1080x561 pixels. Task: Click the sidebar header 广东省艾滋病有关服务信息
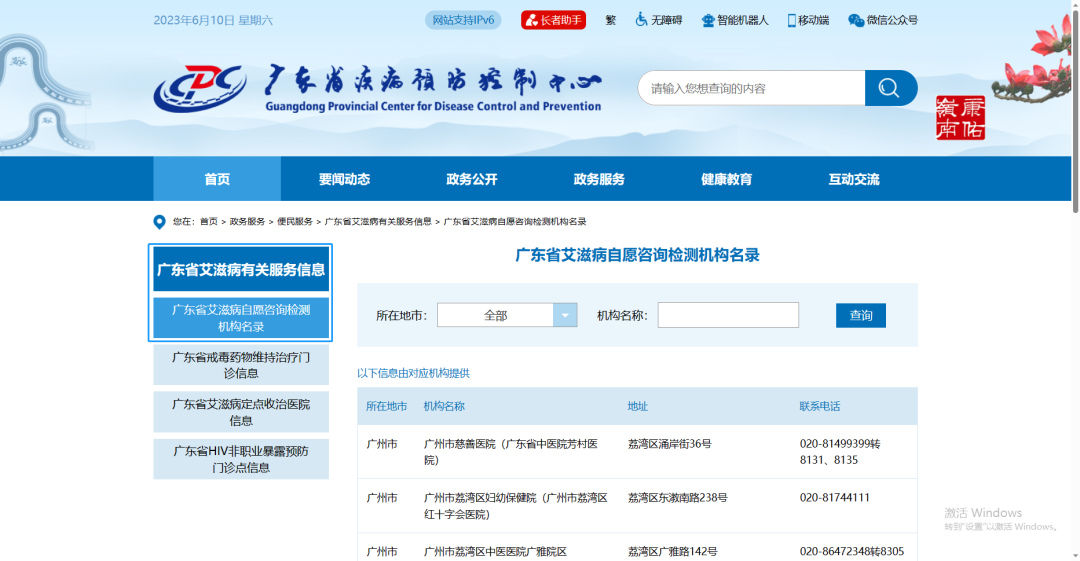(x=241, y=269)
